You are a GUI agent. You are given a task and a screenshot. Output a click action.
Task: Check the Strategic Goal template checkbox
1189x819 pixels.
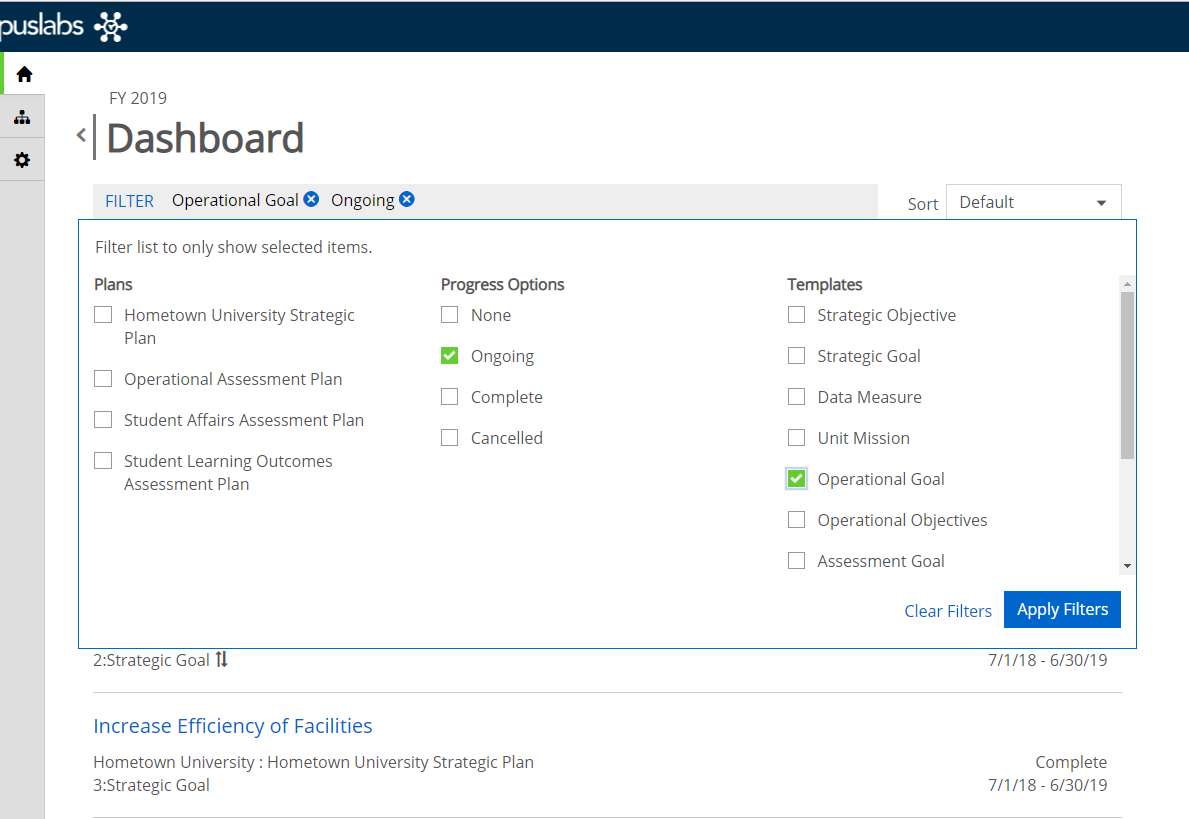(796, 356)
